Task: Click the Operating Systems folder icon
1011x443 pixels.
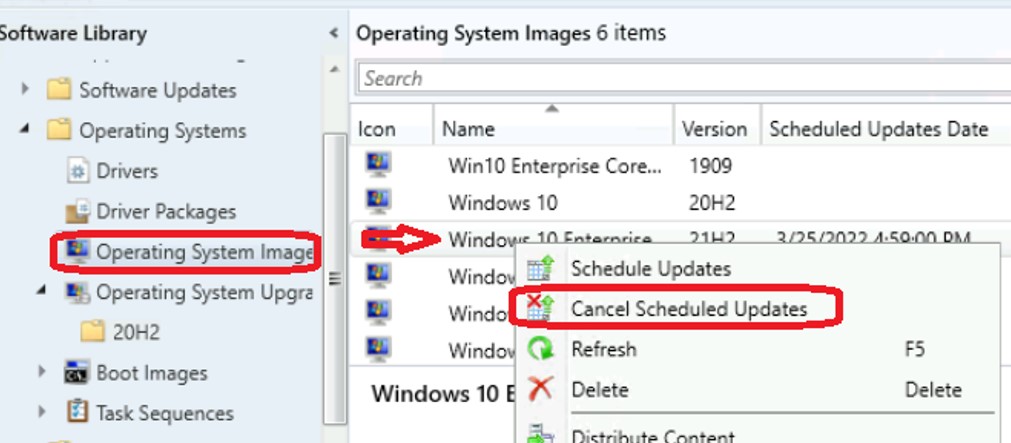Action: tap(59, 130)
